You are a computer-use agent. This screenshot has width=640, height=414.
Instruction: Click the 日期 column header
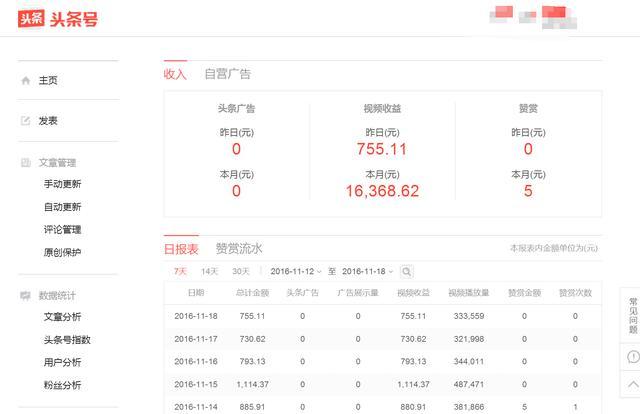tap(196, 293)
